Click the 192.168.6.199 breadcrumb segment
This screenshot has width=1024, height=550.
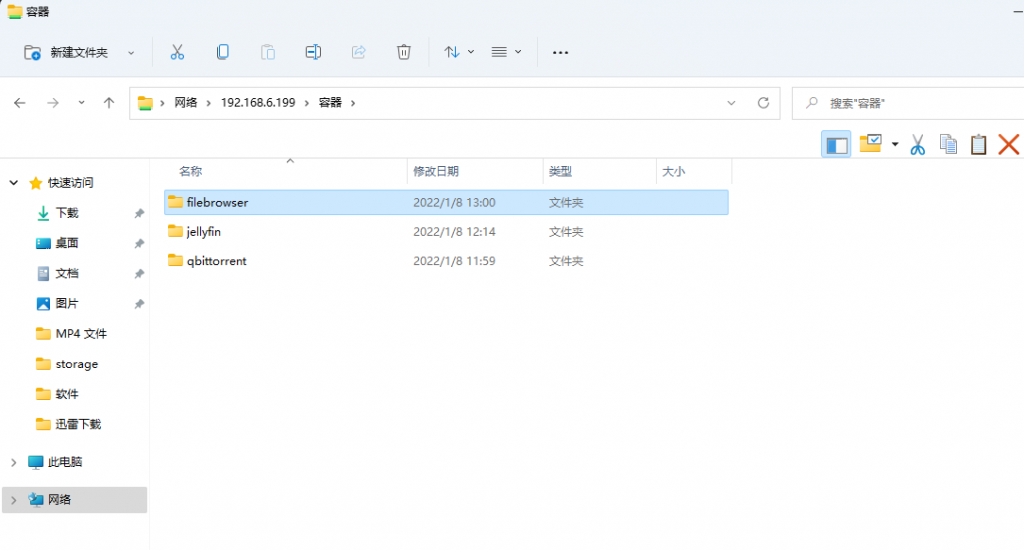(x=258, y=103)
